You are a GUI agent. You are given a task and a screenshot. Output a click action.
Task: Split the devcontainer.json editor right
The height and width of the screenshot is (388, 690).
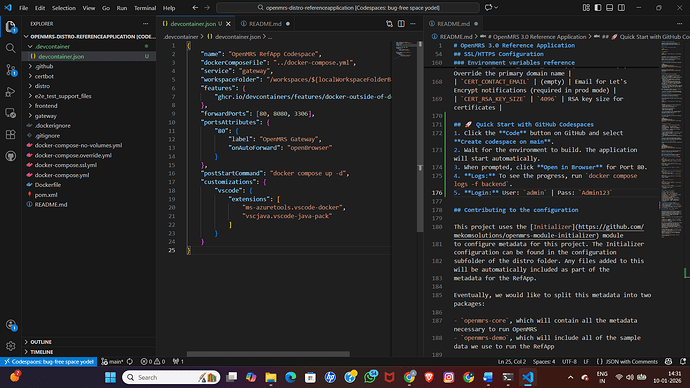401,24
